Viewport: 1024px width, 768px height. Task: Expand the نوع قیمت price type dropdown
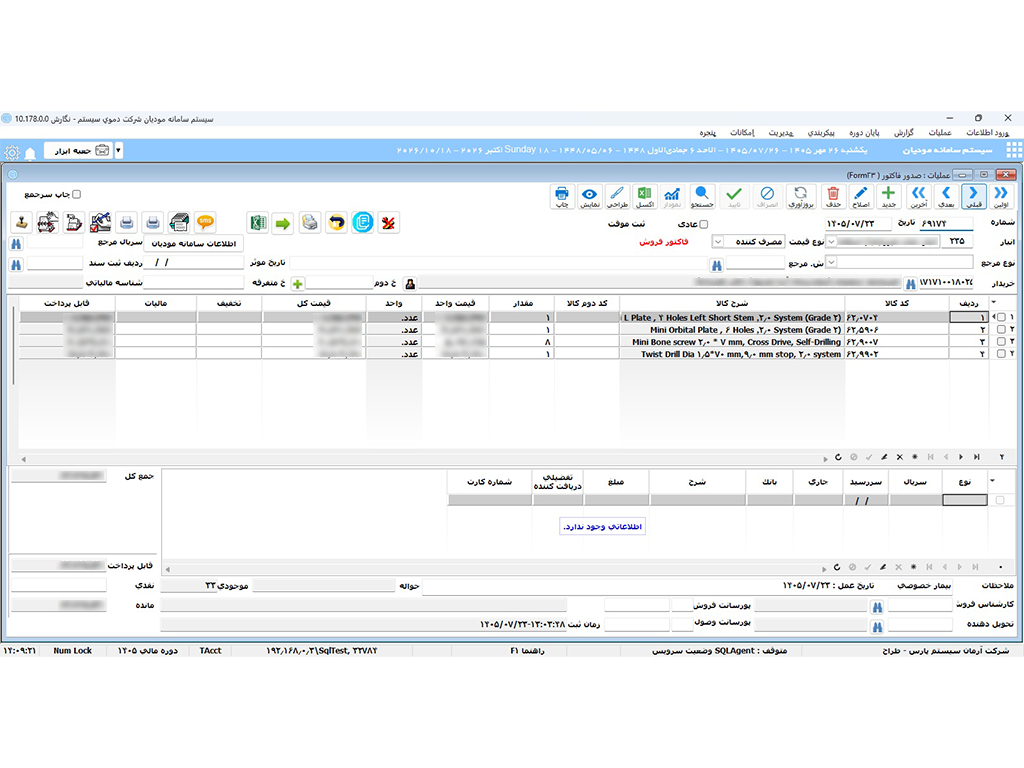tap(717, 242)
